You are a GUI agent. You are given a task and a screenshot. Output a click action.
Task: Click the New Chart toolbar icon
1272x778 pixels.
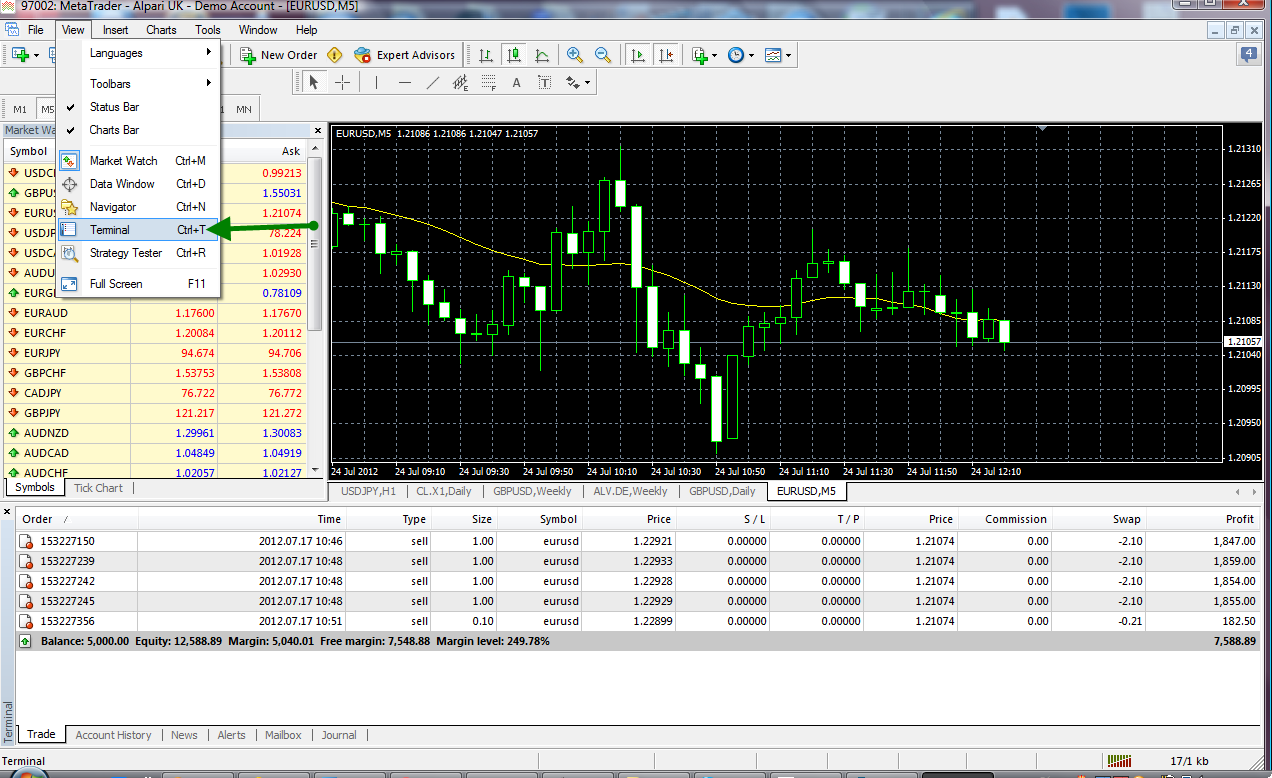point(20,55)
